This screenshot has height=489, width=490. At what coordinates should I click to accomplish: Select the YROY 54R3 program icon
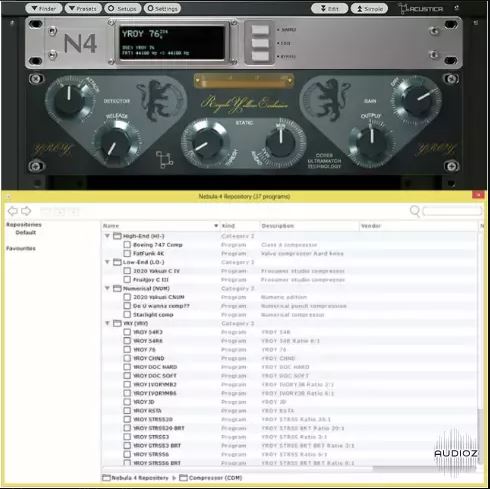[x=127, y=332]
